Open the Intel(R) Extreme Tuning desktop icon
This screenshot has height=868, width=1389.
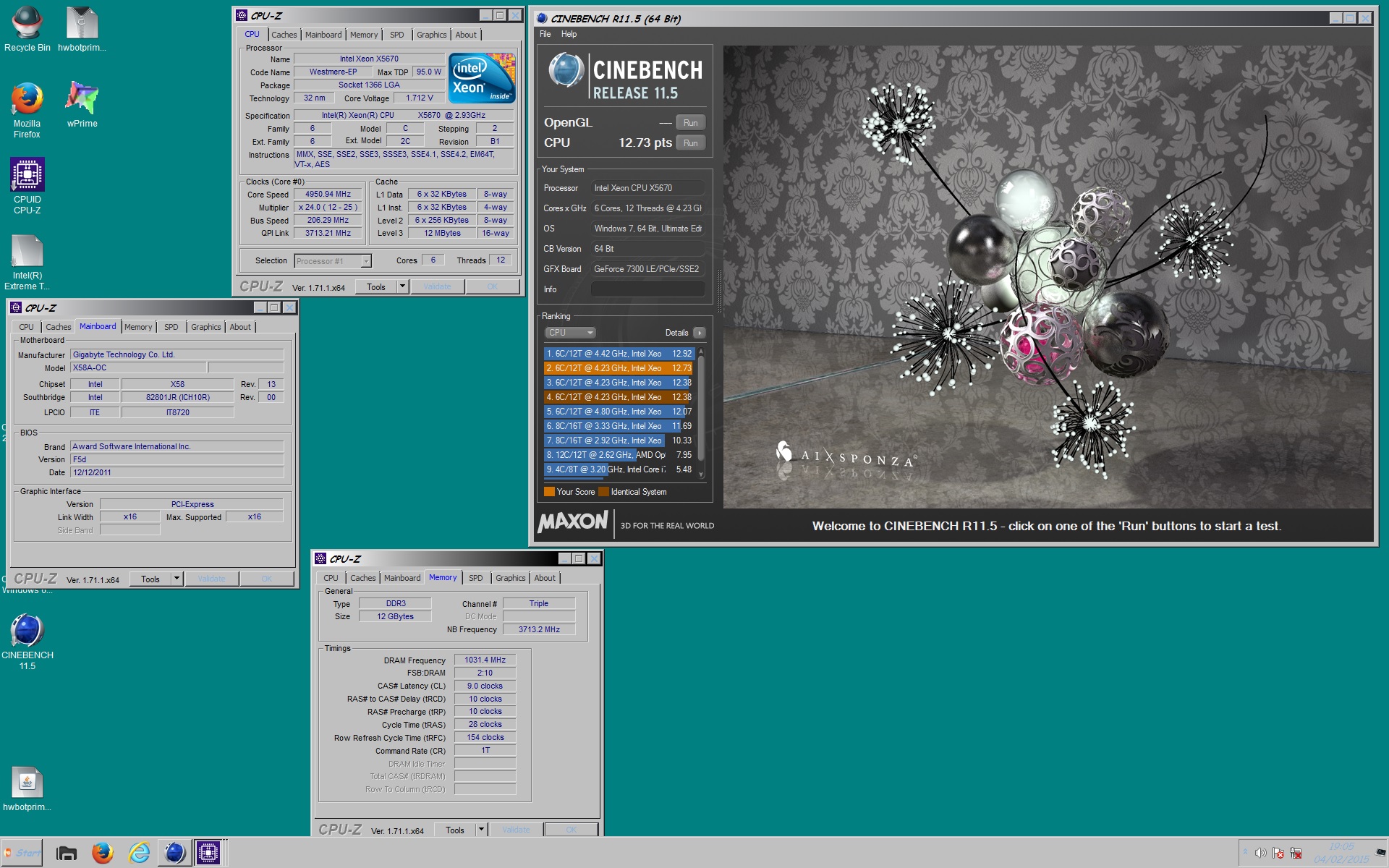pyautogui.click(x=27, y=262)
